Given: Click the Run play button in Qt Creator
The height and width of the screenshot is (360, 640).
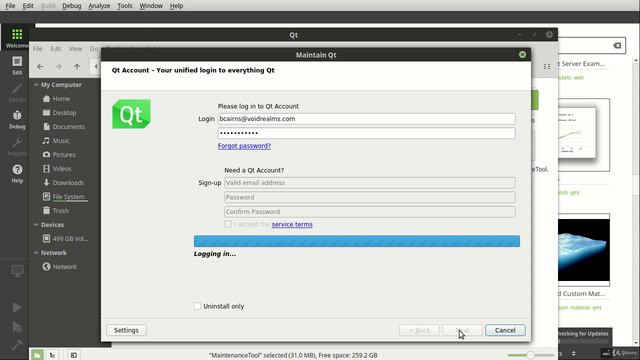Looking at the screenshot, I should (x=17, y=307).
